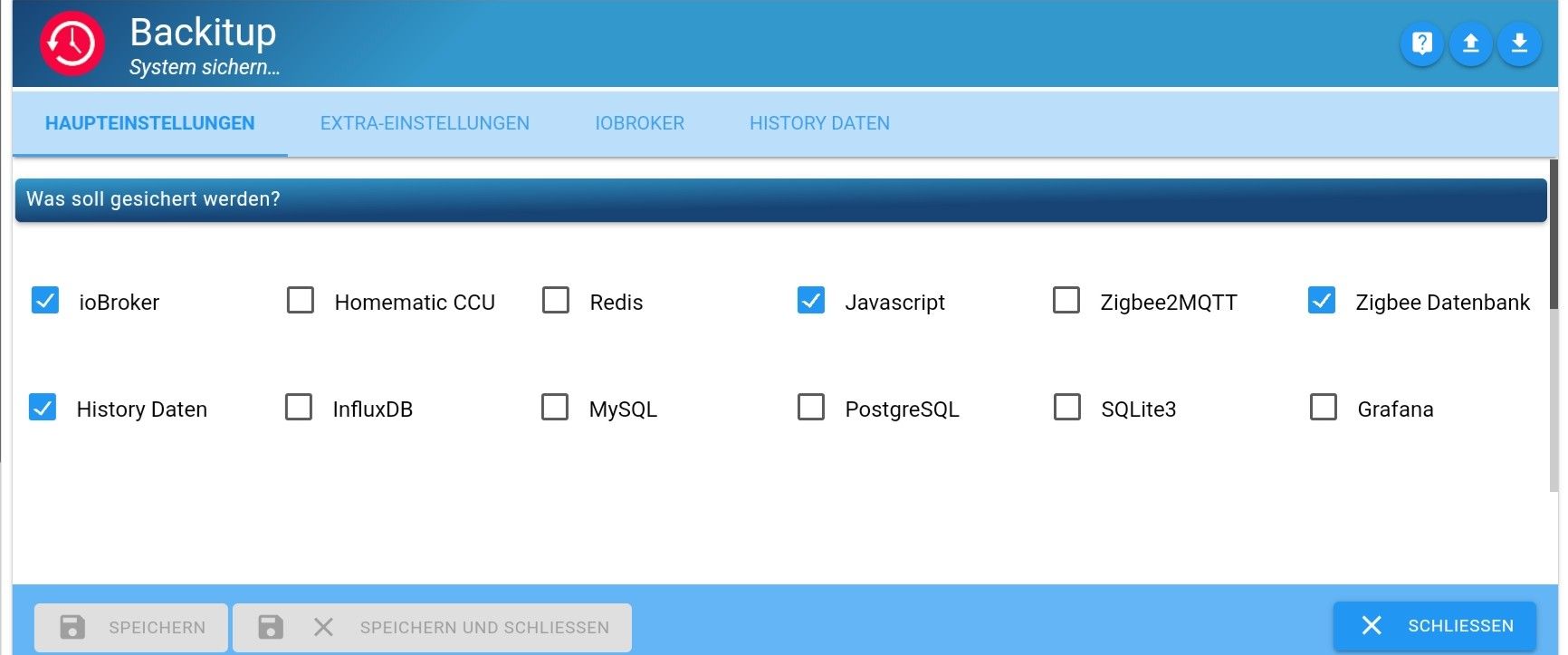Screen dimensions: 1568x655
Task: Enable the Zigbee2MQTT checkbox
Action: pyautogui.click(x=1066, y=301)
